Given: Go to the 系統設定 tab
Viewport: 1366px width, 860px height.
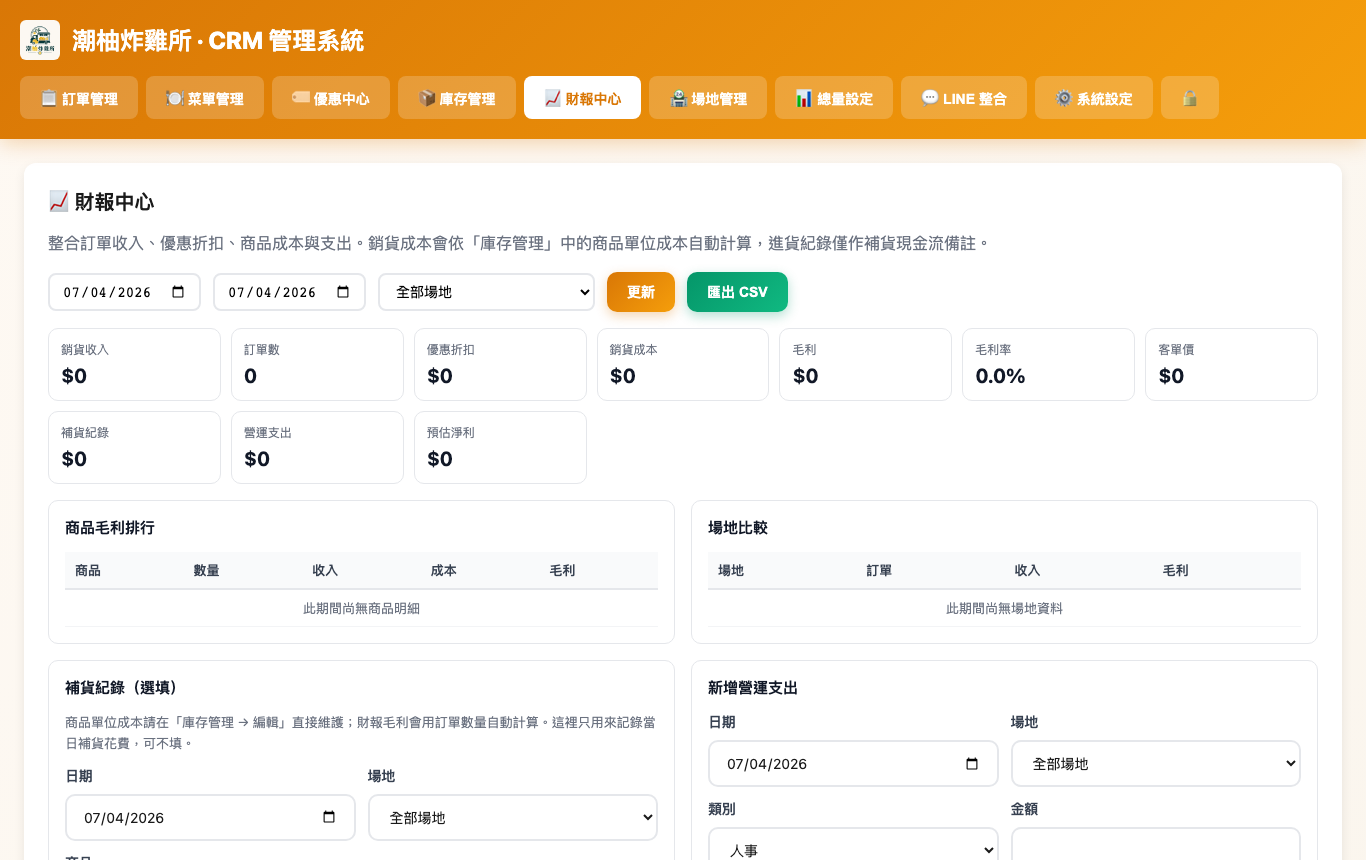Looking at the screenshot, I should pos(1094,98).
